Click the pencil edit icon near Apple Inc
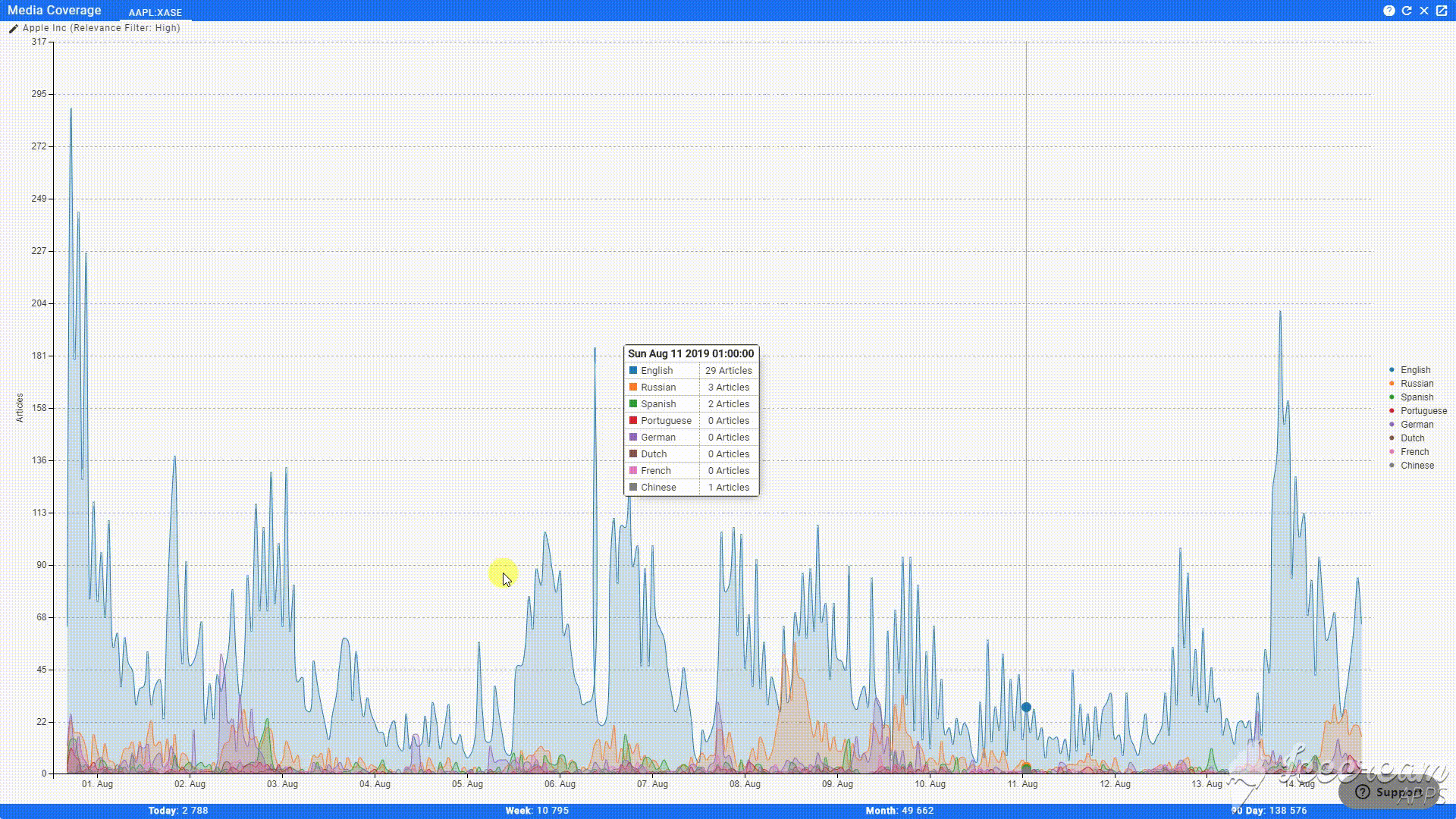Screen dimensions: 1456x819 click(x=13, y=29)
